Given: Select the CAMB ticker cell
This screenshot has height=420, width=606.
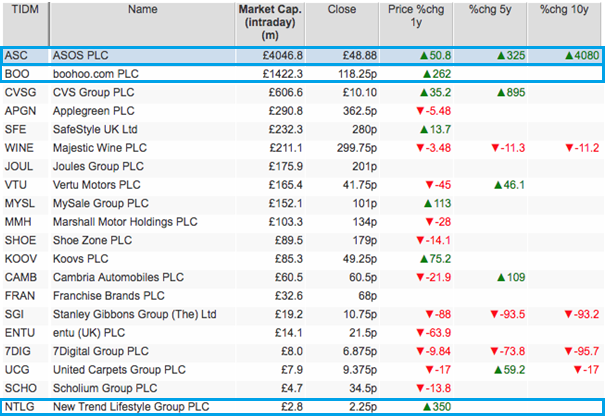Looking at the screenshot, I should (x=21, y=278).
